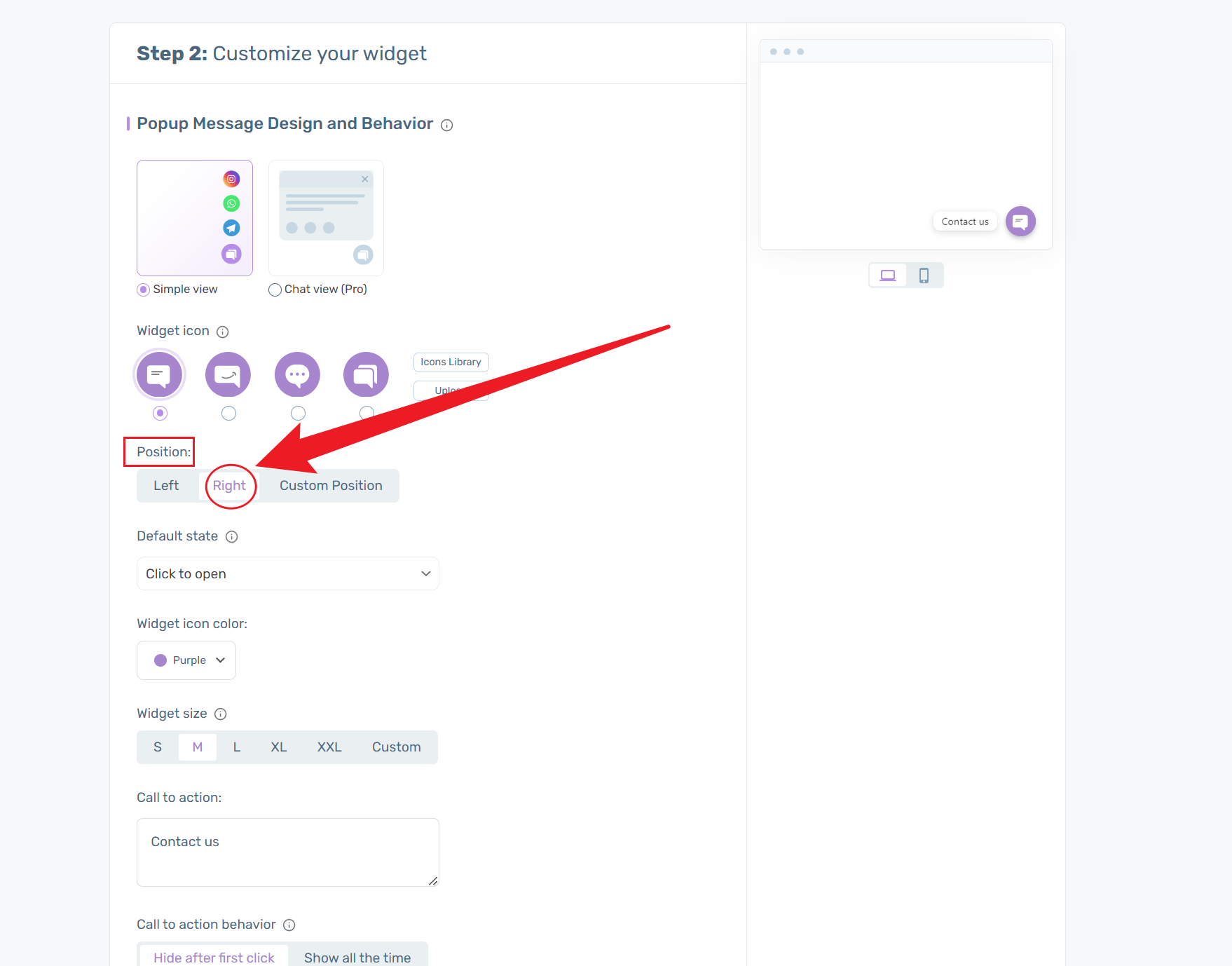Open the Click to open default state dropdown
Image resolution: width=1232 pixels, height=966 pixels.
click(x=287, y=573)
